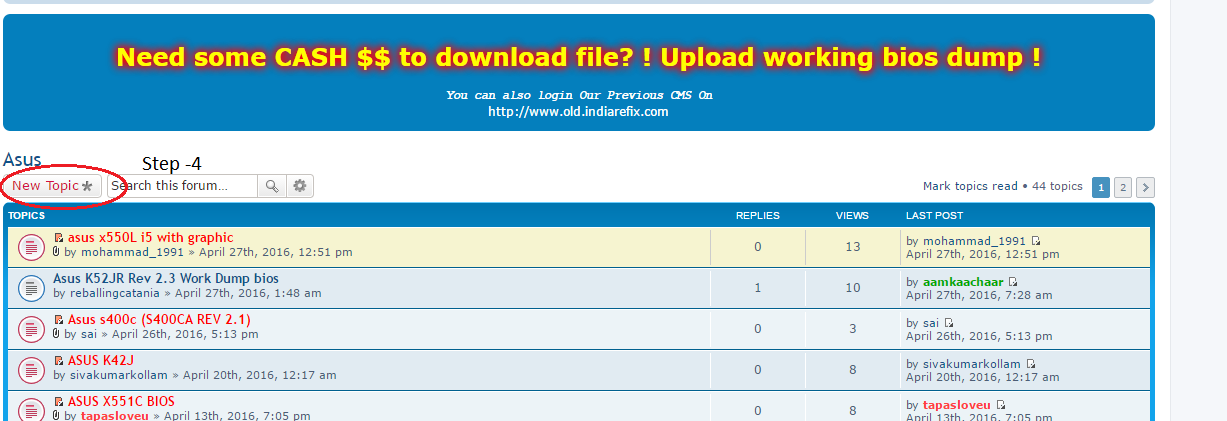Jump to unread post icon for asus x550L
Viewport: 1227px width, 421px height.
(x=59, y=238)
